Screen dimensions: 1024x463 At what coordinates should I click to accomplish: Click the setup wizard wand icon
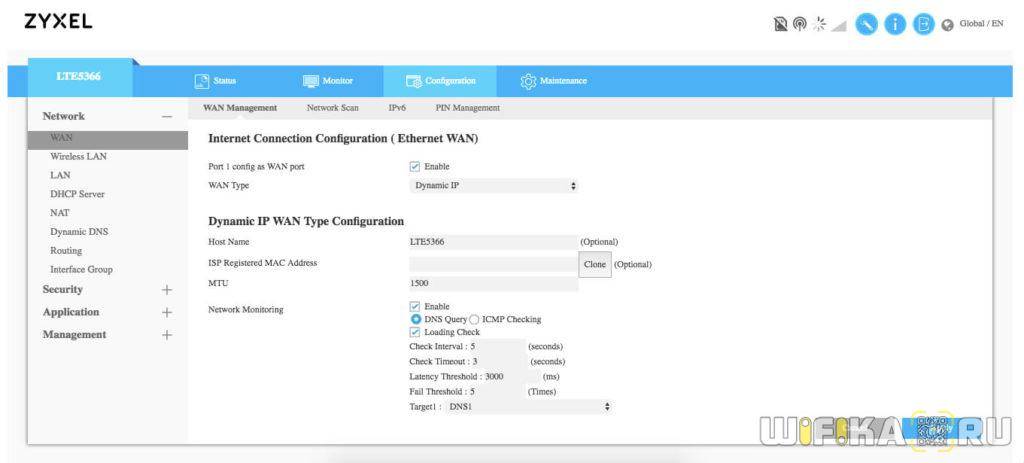coord(867,24)
